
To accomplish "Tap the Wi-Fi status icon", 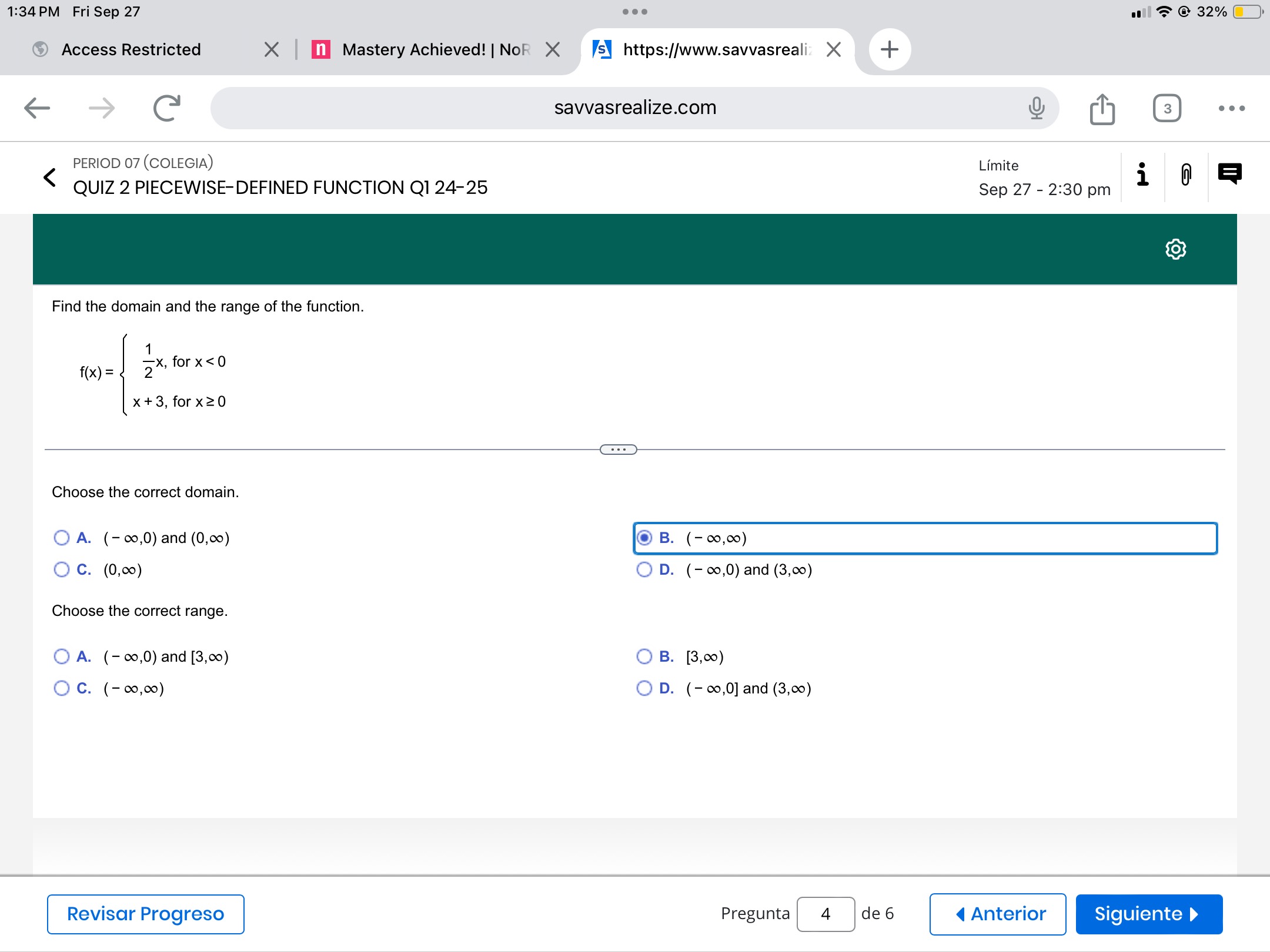I will point(1164,12).
